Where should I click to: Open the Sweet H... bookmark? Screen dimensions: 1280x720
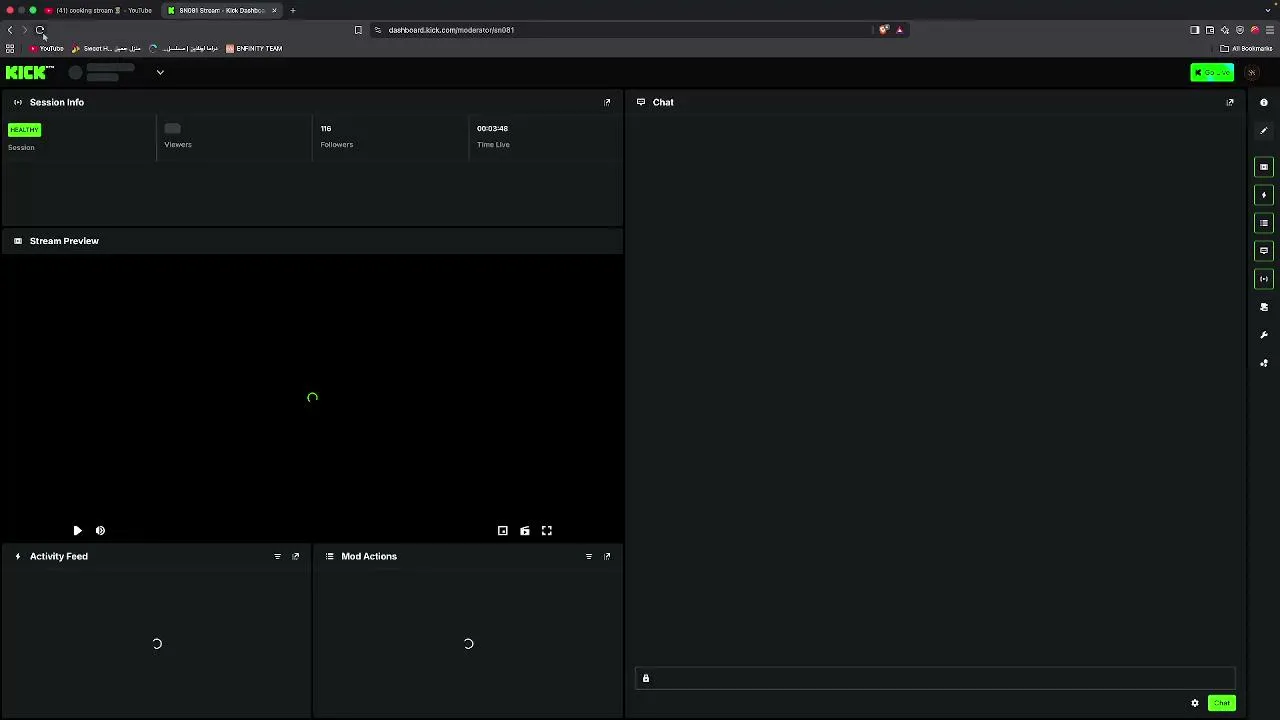click(106, 48)
